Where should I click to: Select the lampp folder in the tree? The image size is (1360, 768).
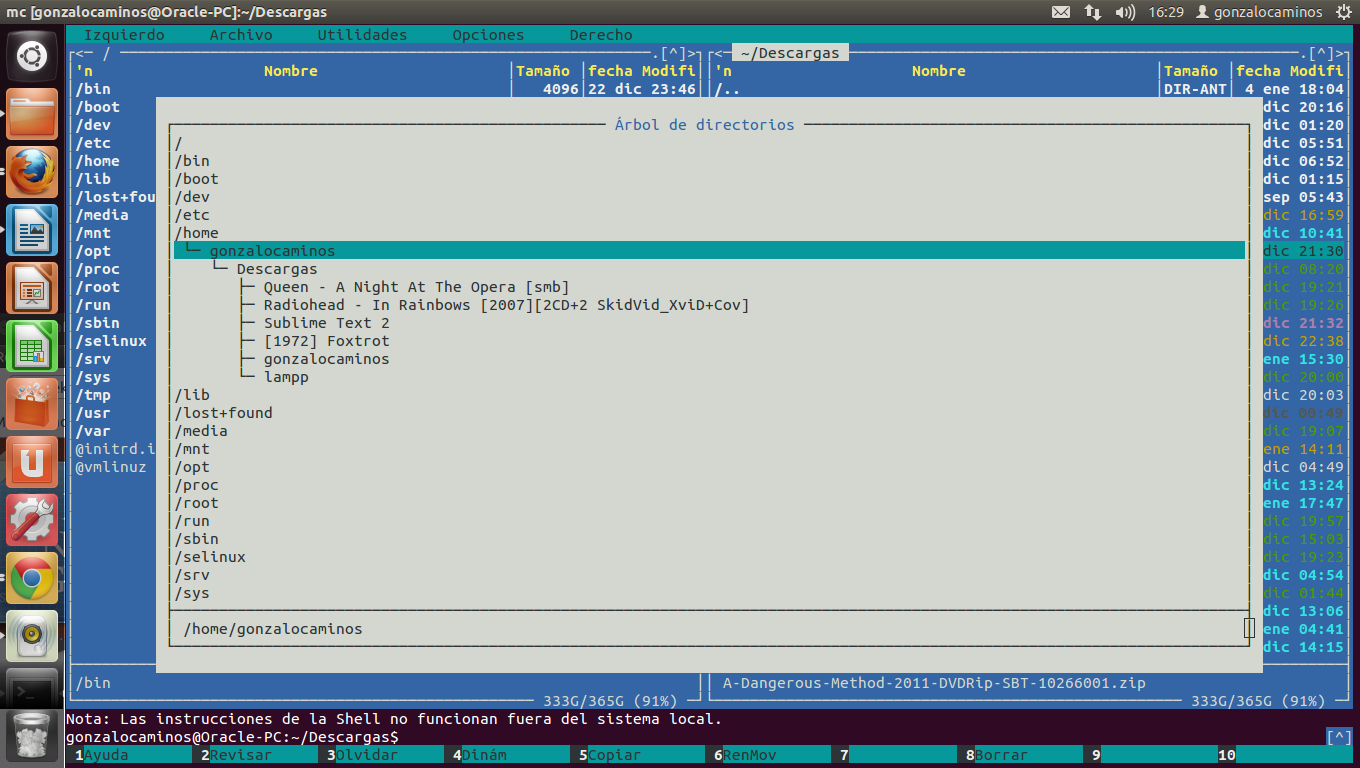[x=286, y=377]
